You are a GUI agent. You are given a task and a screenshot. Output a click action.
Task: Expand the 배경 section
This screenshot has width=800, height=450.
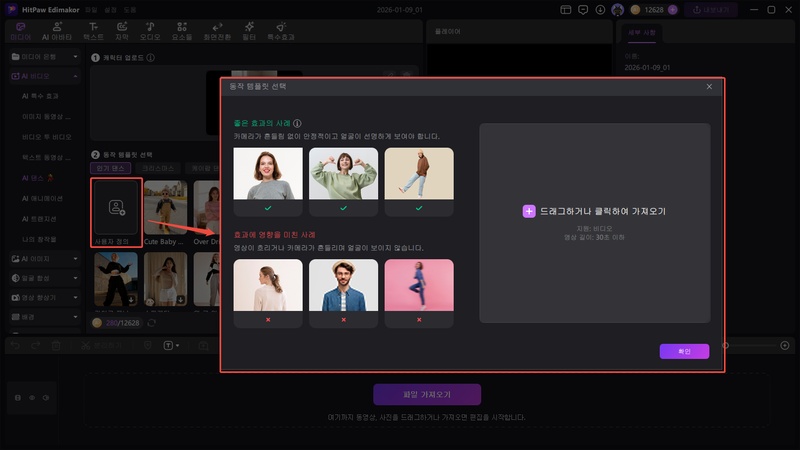76,317
